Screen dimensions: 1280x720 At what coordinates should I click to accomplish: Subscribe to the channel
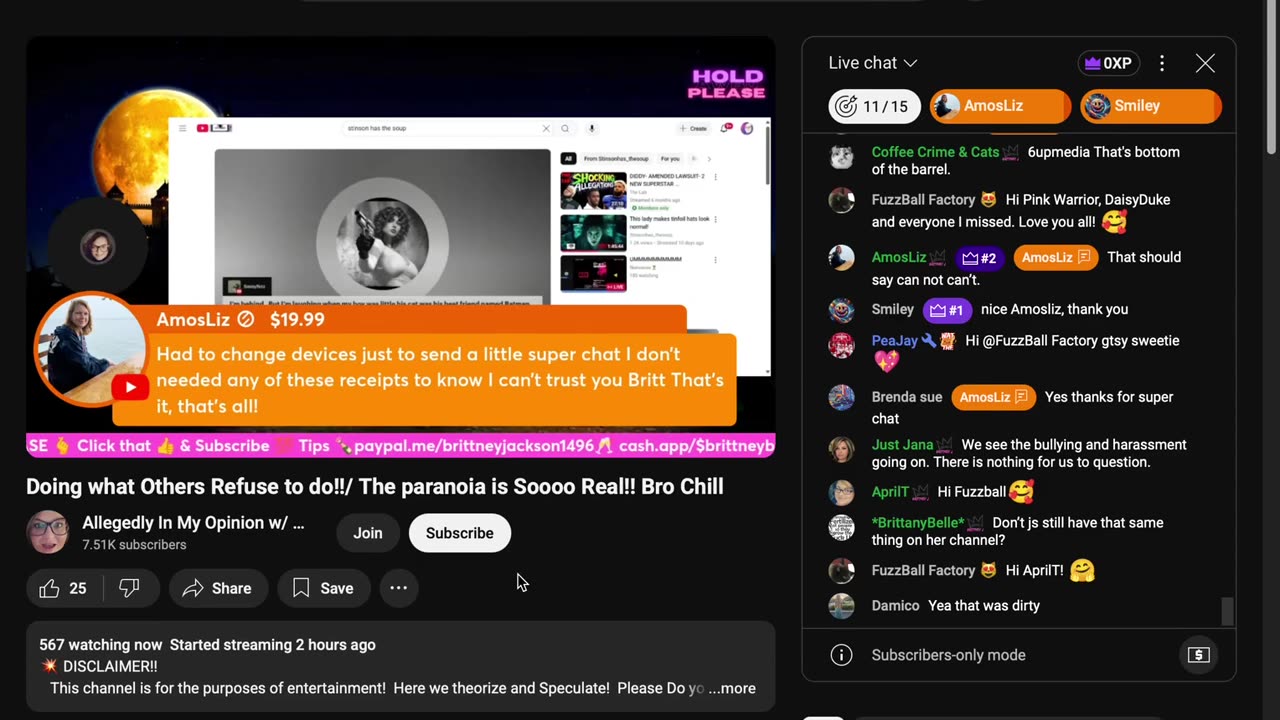click(459, 533)
